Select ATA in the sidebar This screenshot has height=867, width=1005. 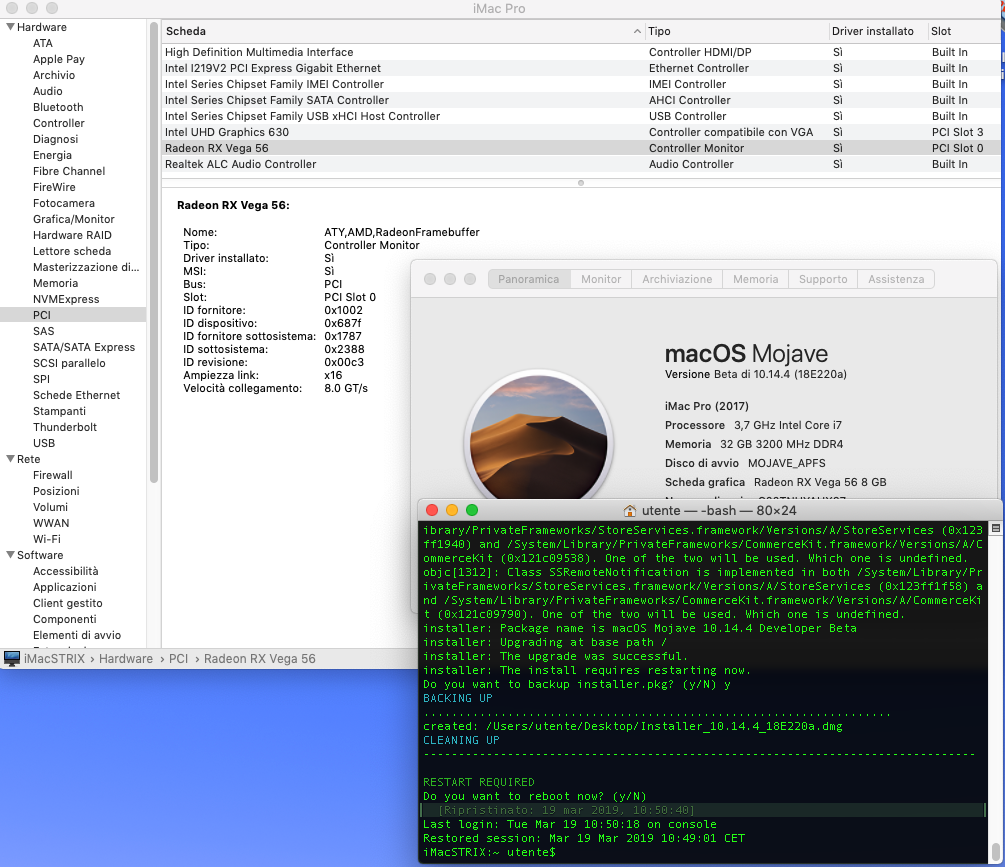pyautogui.click(x=43, y=43)
